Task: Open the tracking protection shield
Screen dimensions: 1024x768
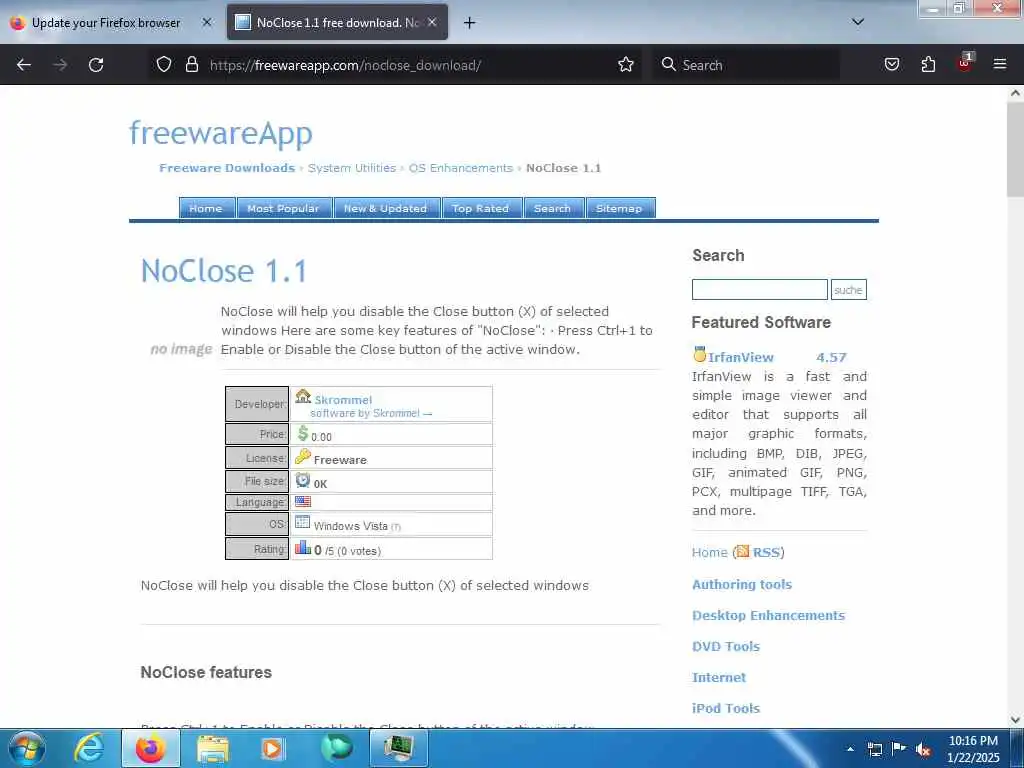Action: pyautogui.click(x=164, y=64)
